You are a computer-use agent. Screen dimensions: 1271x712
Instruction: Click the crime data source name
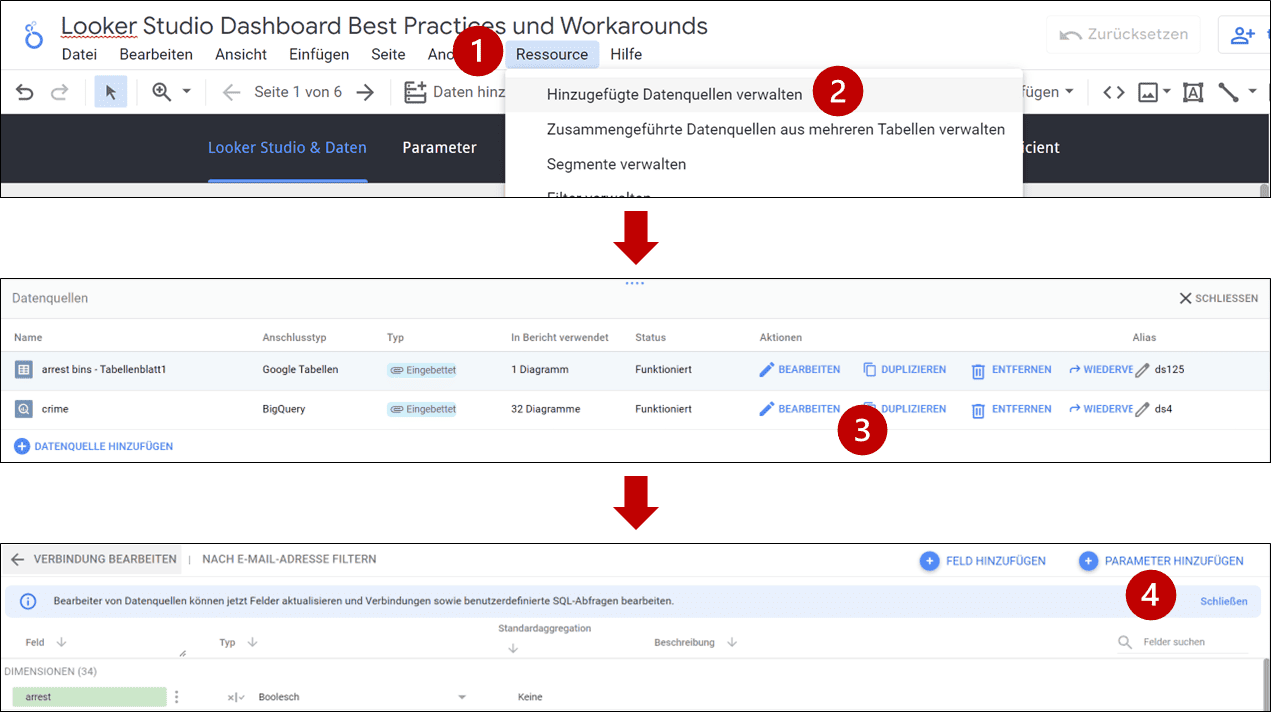click(x=55, y=409)
